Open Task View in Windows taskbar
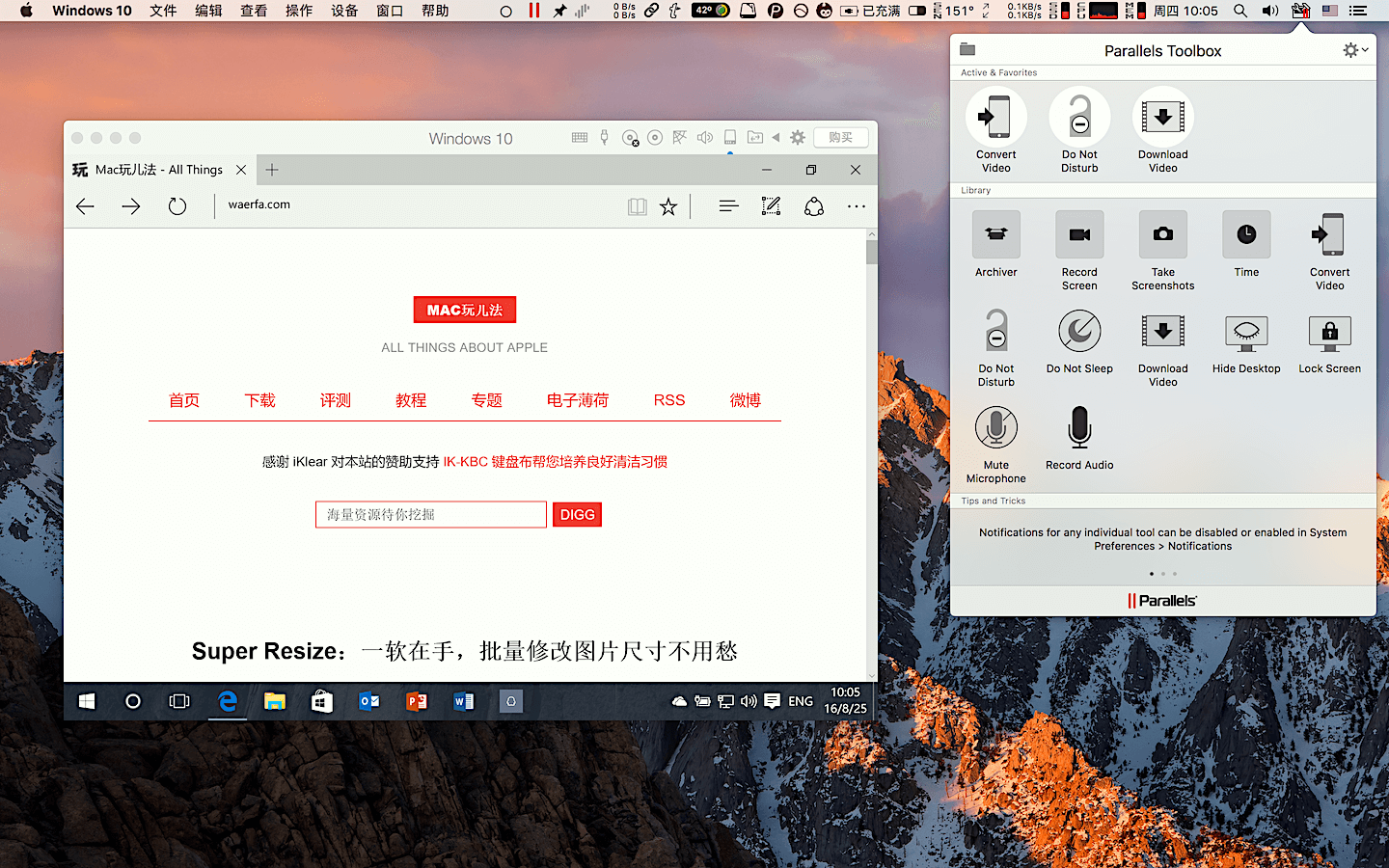This screenshot has height=868, width=1389. 179,701
